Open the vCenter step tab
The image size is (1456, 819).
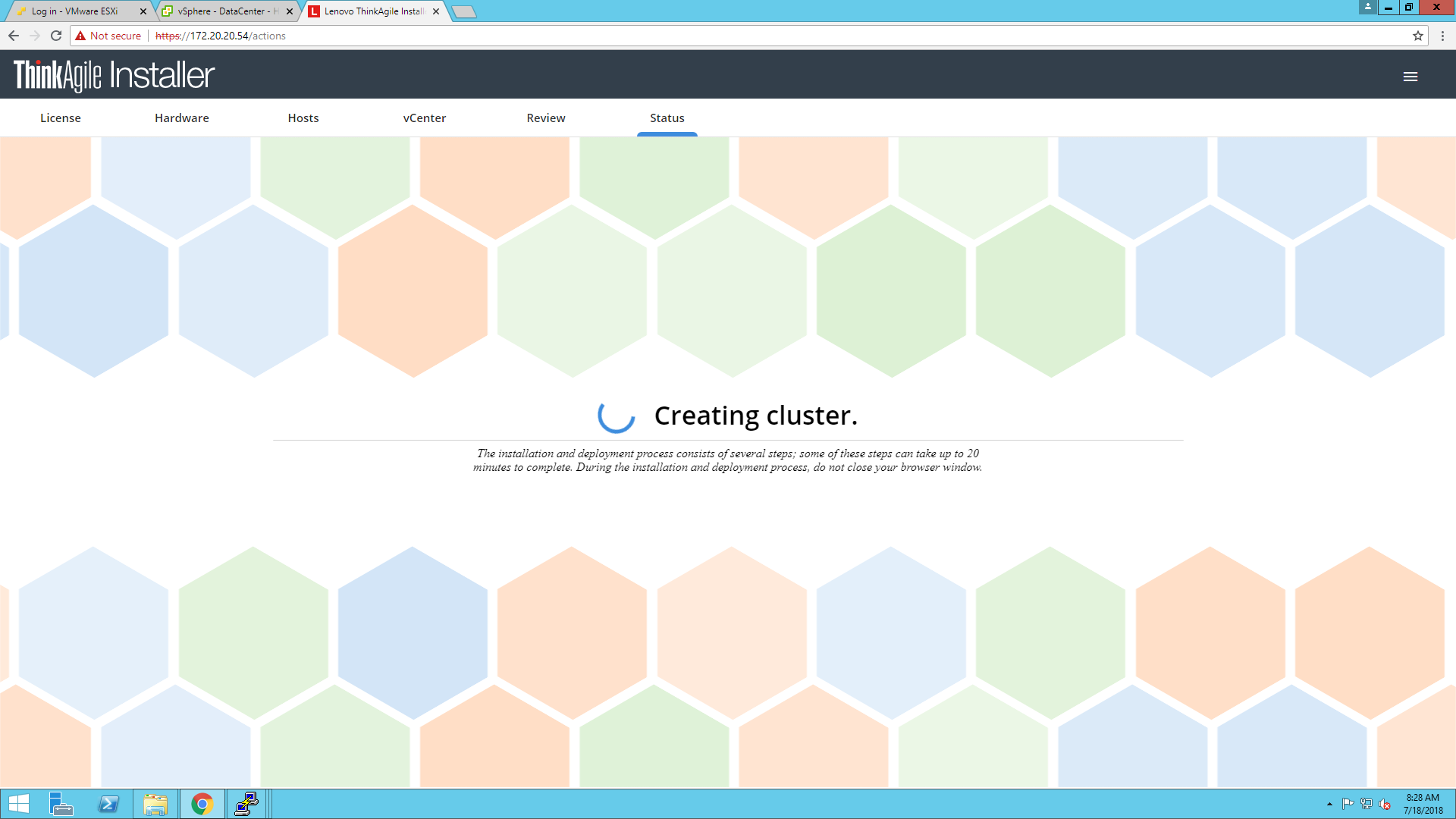425,118
